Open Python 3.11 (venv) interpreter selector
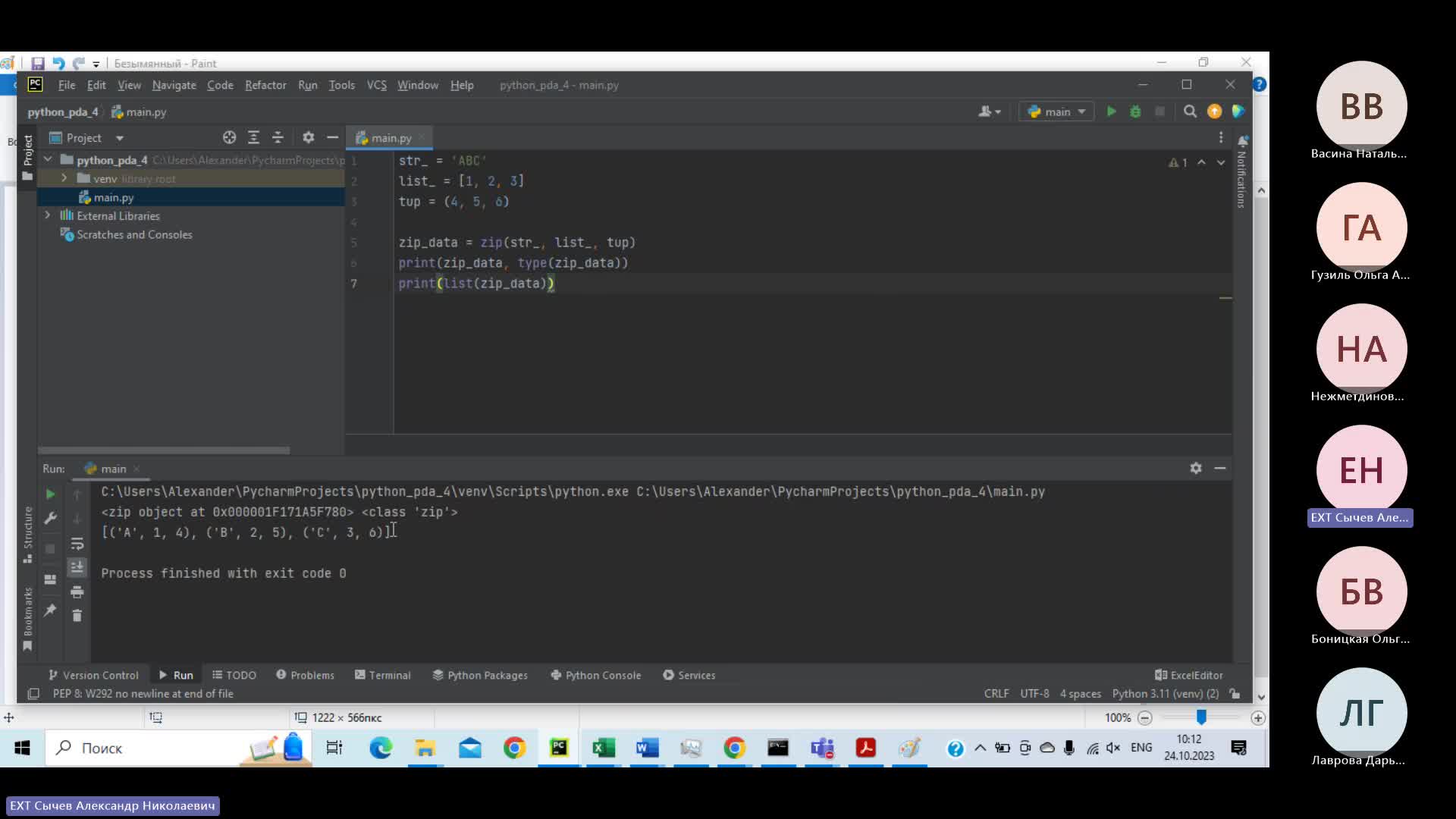The width and height of the screenshot is (1456, 819). pyautogui.click(x=1165, y=693)
